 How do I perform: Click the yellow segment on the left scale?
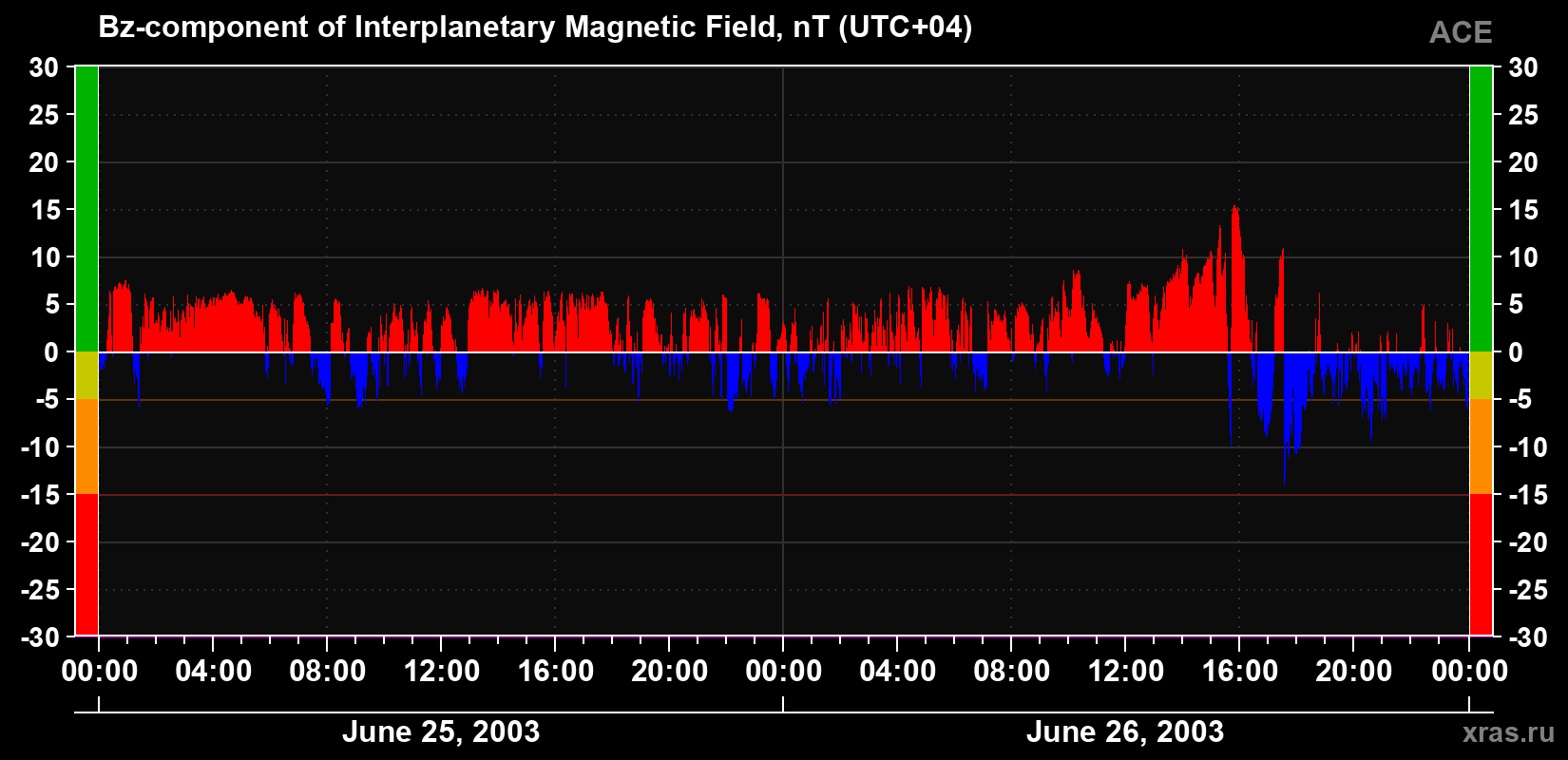[86, 375]
